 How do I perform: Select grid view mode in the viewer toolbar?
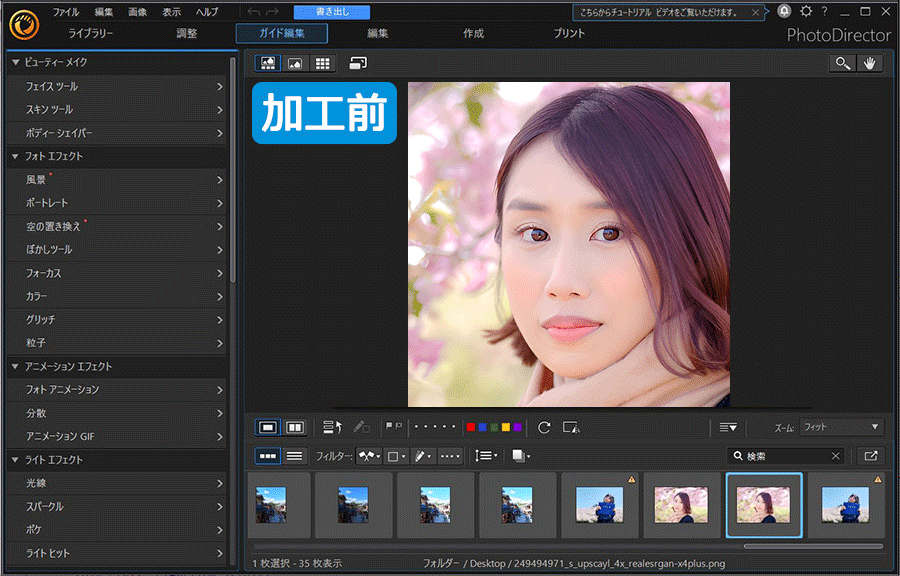click(320, 63)
